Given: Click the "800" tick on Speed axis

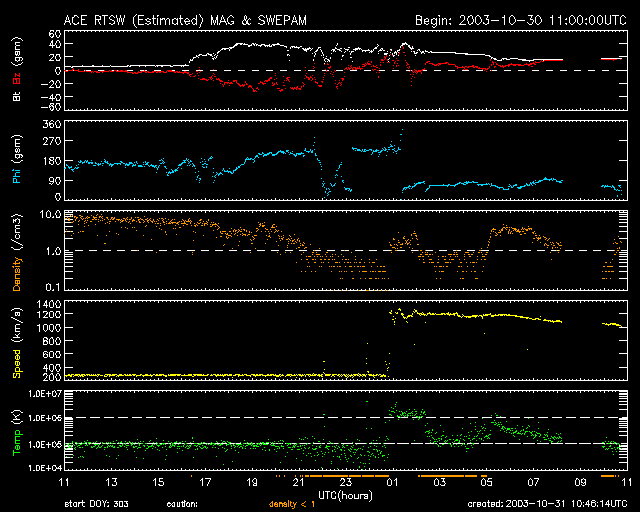Looking at the screenshot, I should [x=52, y=341].
